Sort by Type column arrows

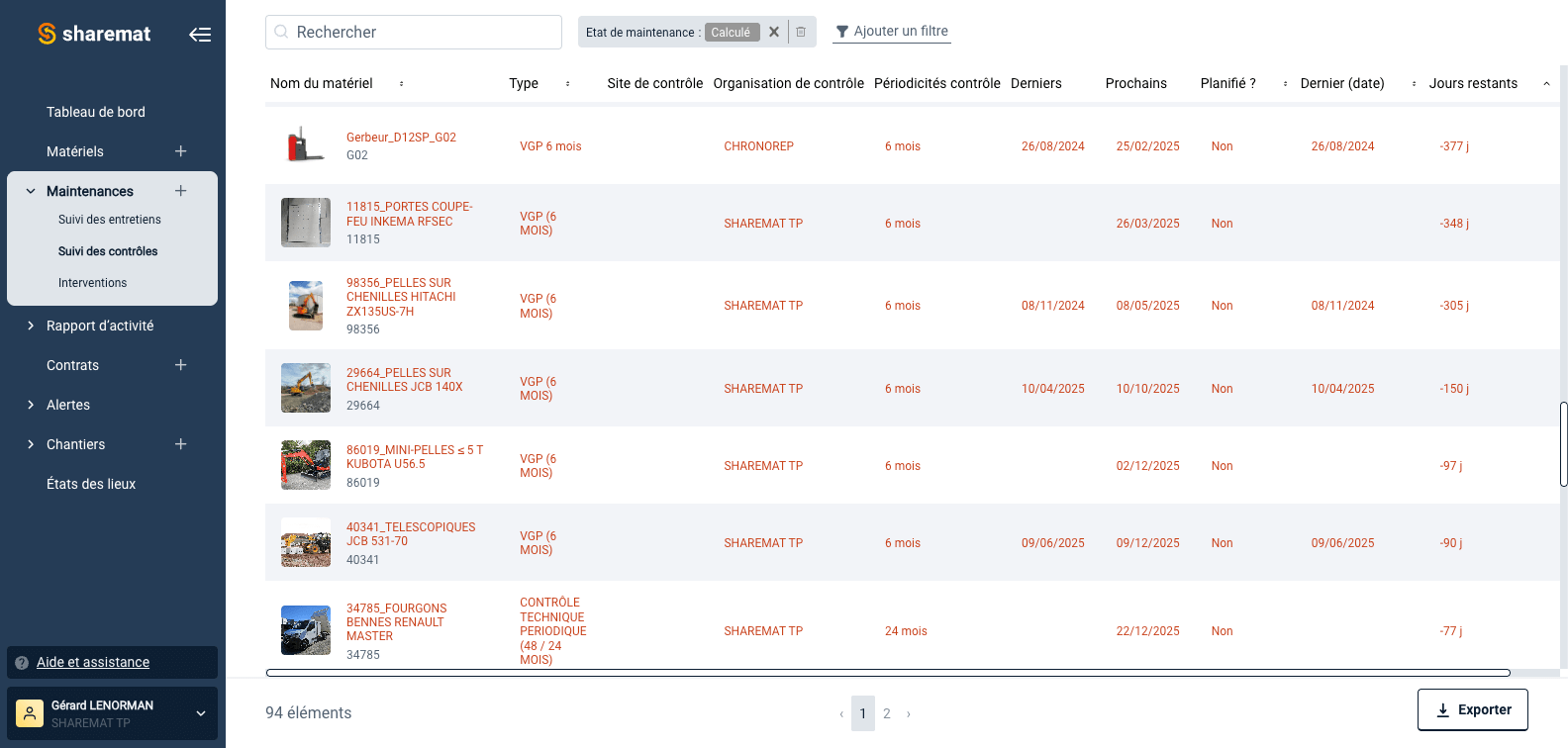point(567,84)
